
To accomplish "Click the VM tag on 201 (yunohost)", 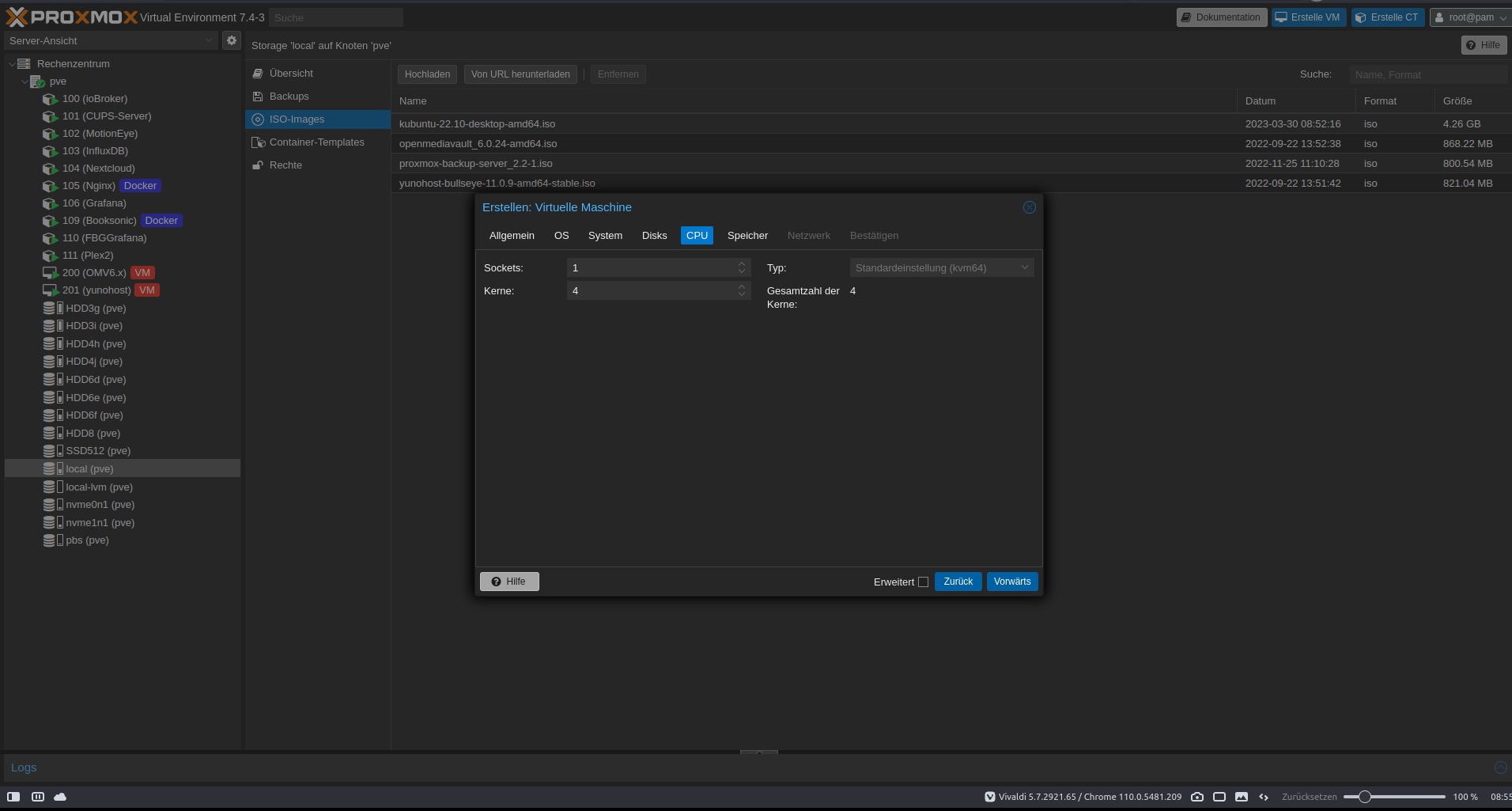I will pyautogui.click(x=147, y=290).
